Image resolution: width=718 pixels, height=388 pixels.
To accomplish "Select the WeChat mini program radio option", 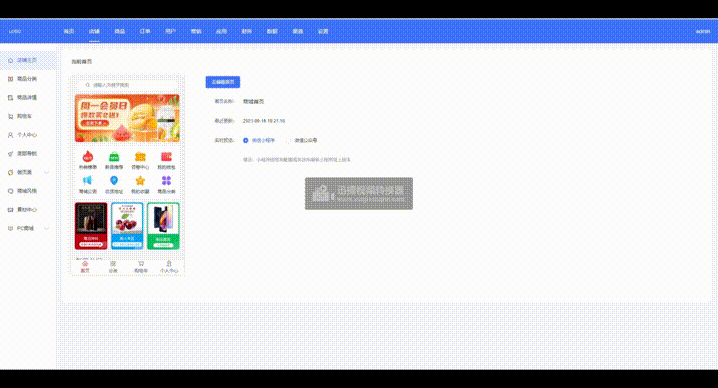I will [x=259, y=140].
